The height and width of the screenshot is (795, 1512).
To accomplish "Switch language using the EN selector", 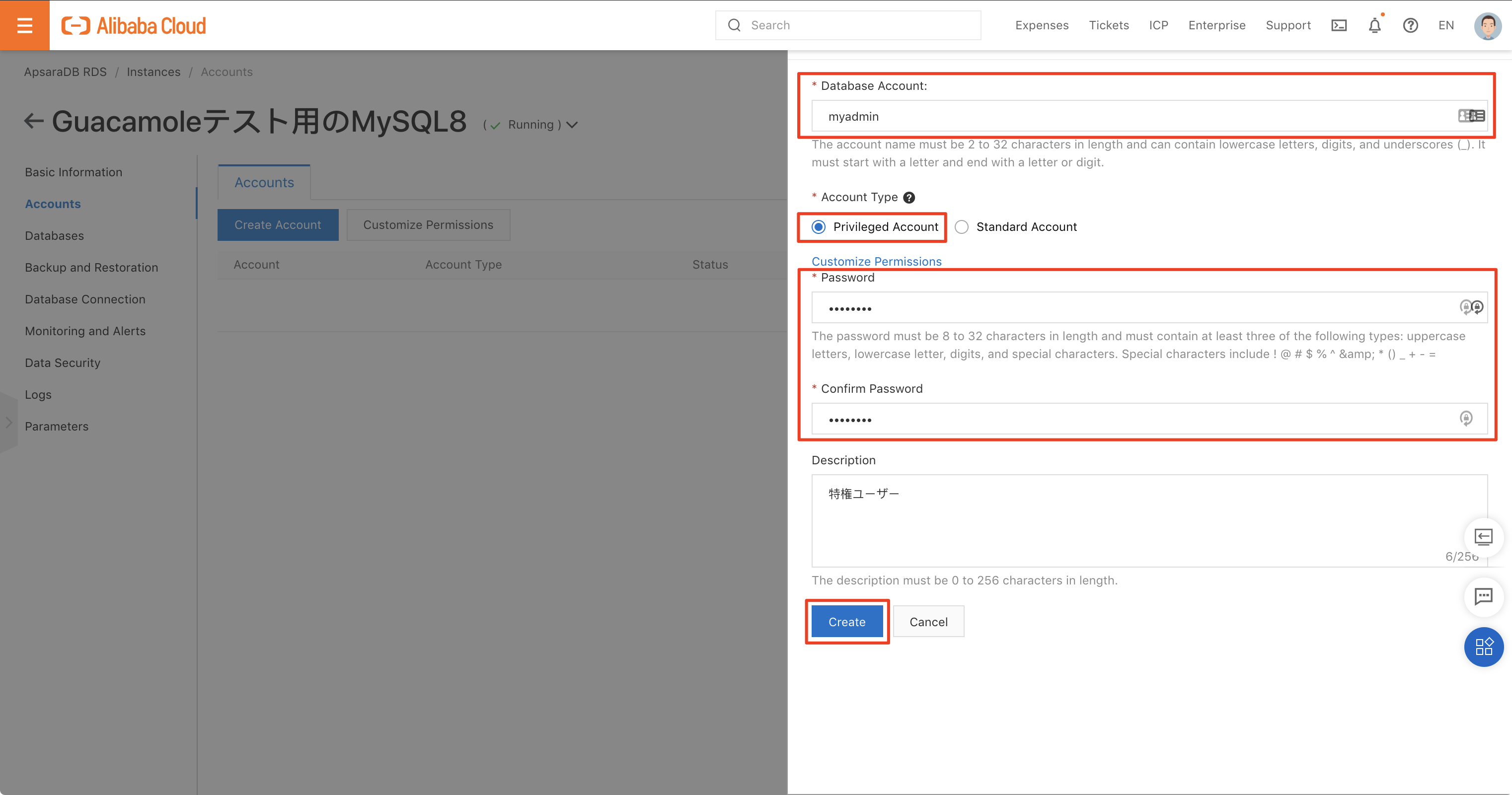I will (1445, 25).
